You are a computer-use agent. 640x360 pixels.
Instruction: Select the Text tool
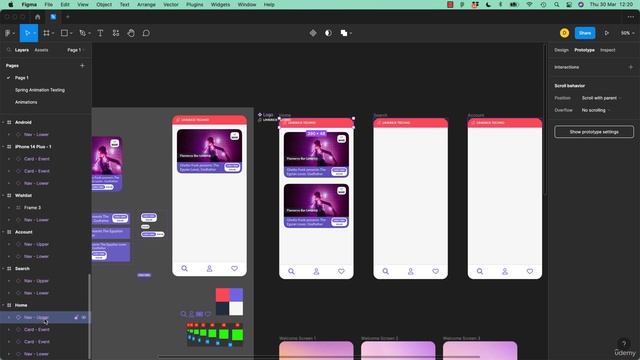(x=100, y=33)
